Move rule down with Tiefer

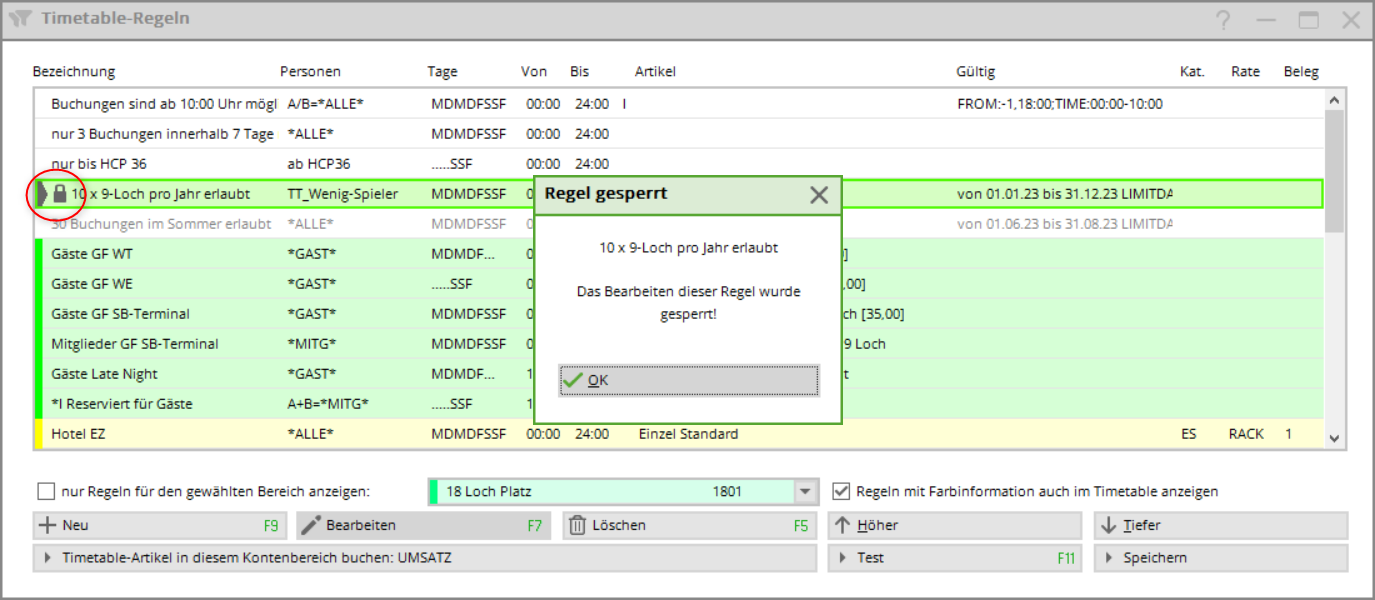tap(1220, 525)
